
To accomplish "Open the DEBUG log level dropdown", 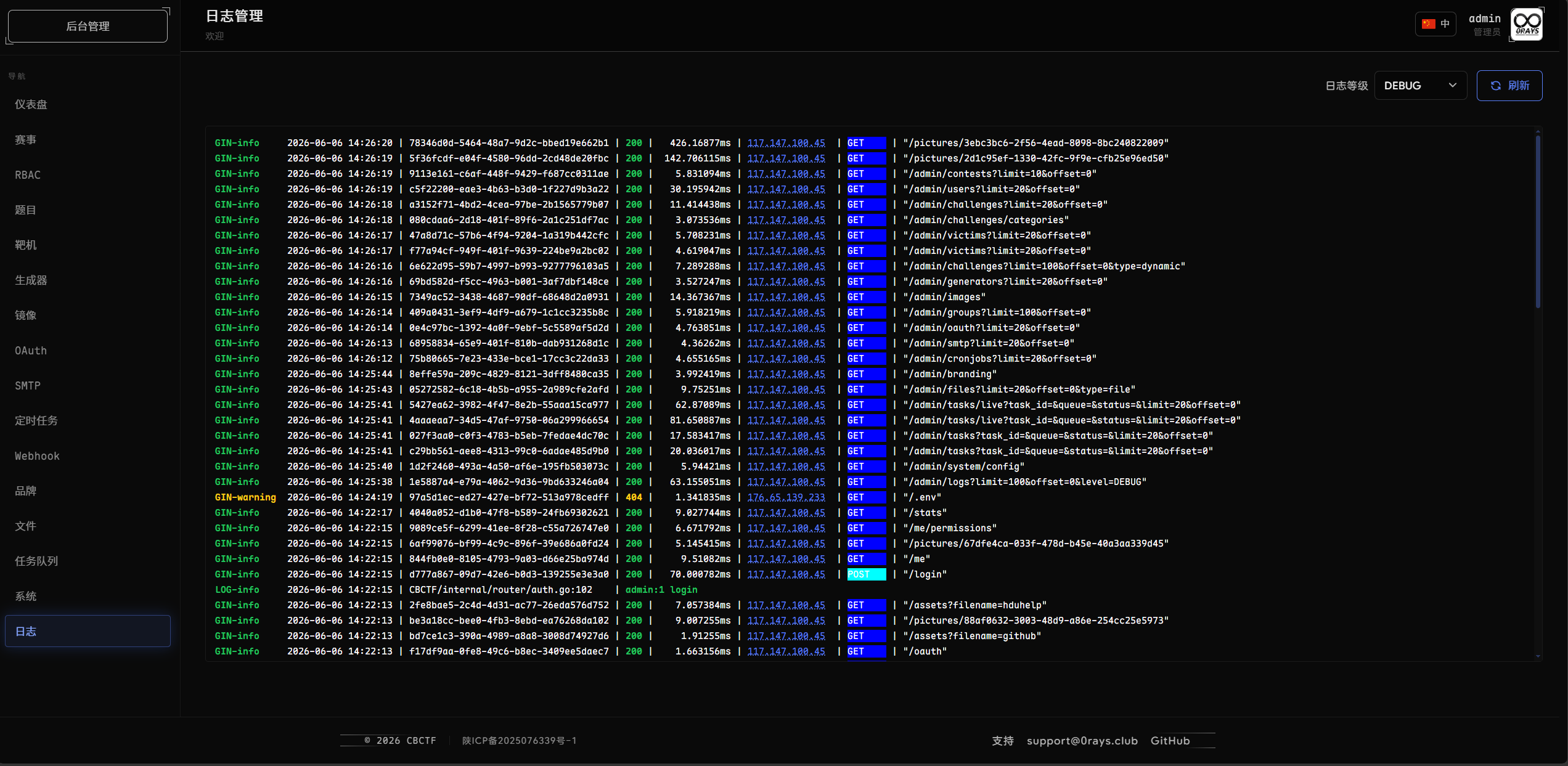I will click(1420, 86).
